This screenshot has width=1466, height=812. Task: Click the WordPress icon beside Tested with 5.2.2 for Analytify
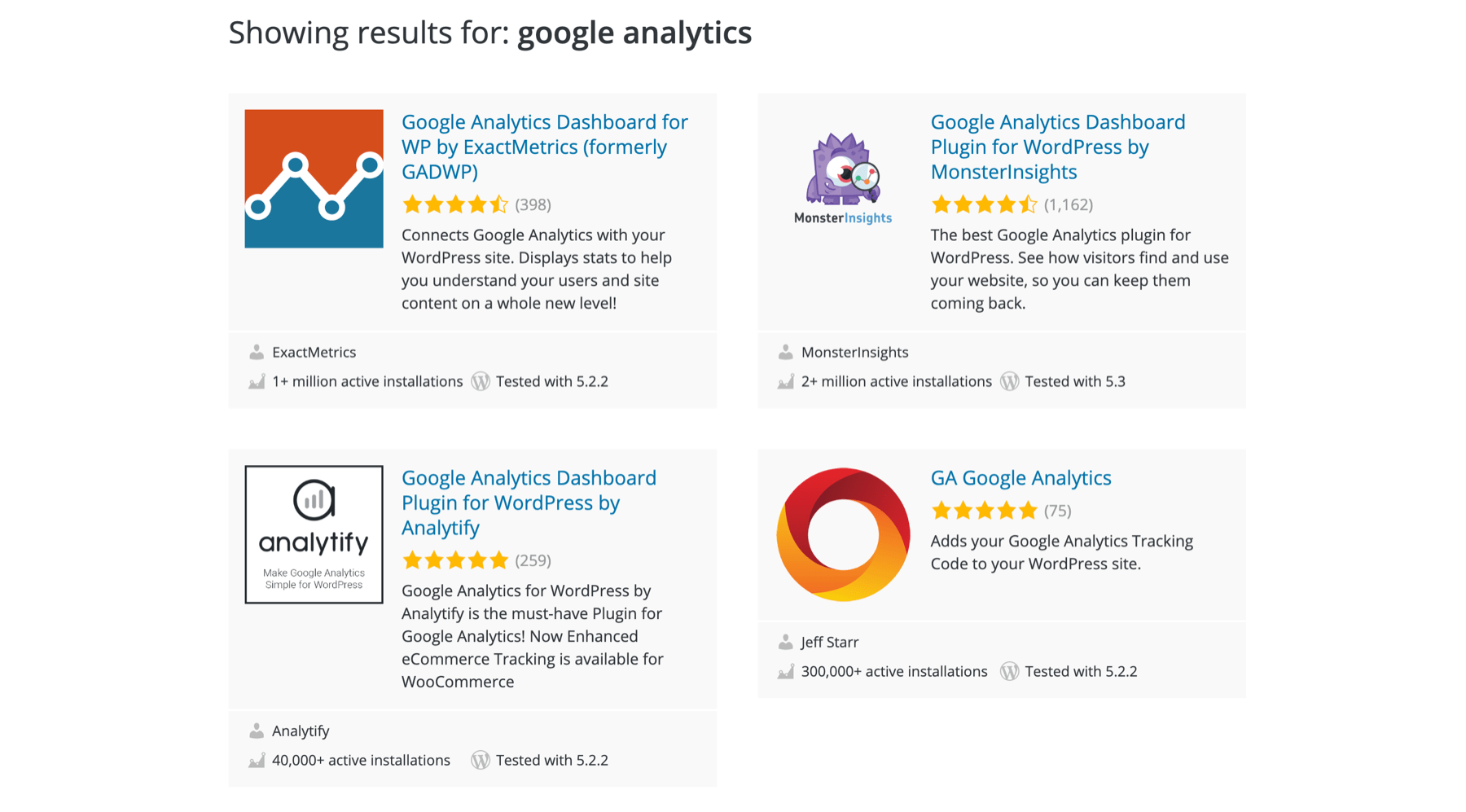[x=481, y=759]
